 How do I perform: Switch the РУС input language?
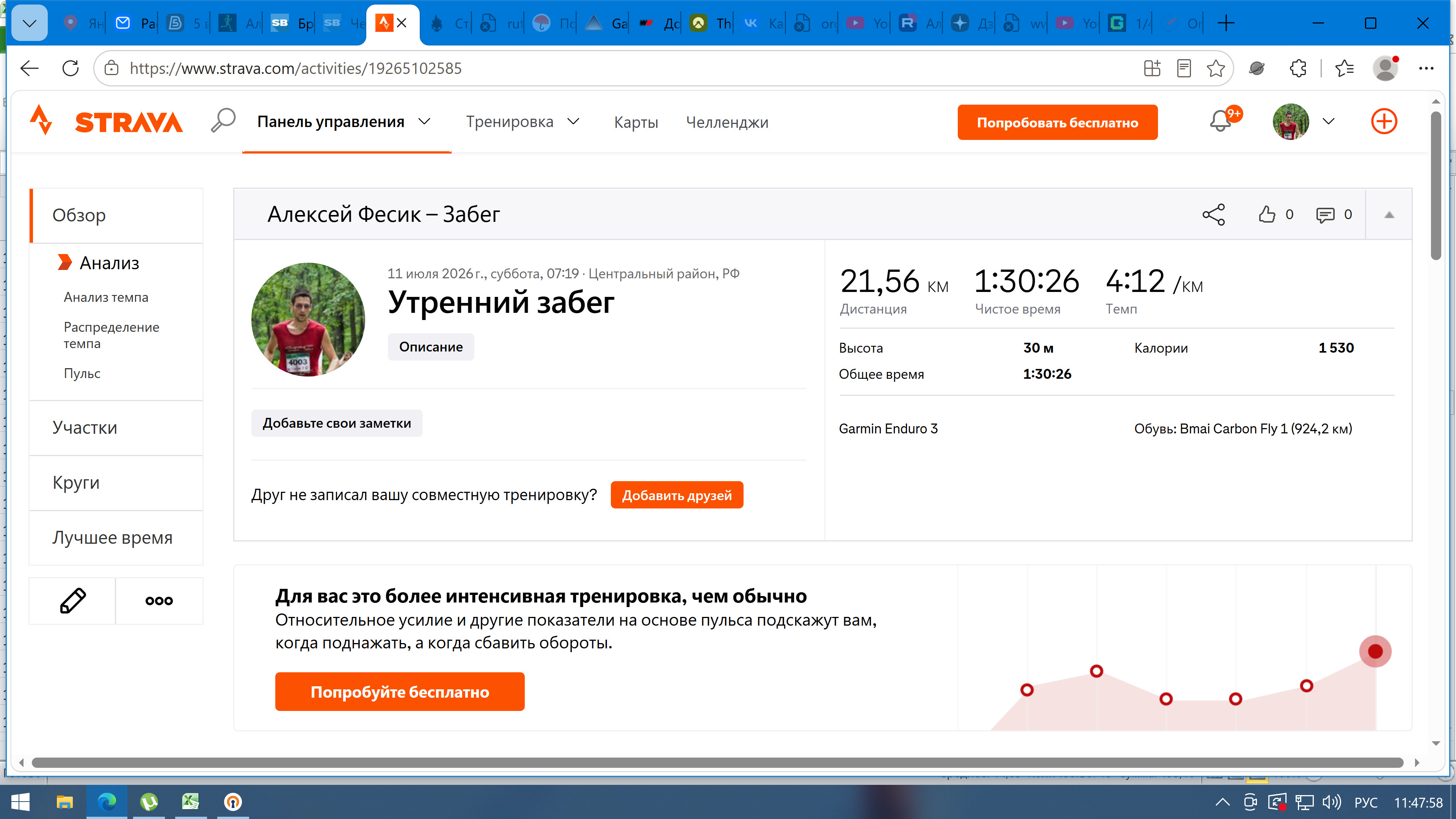pos(1365,803)
